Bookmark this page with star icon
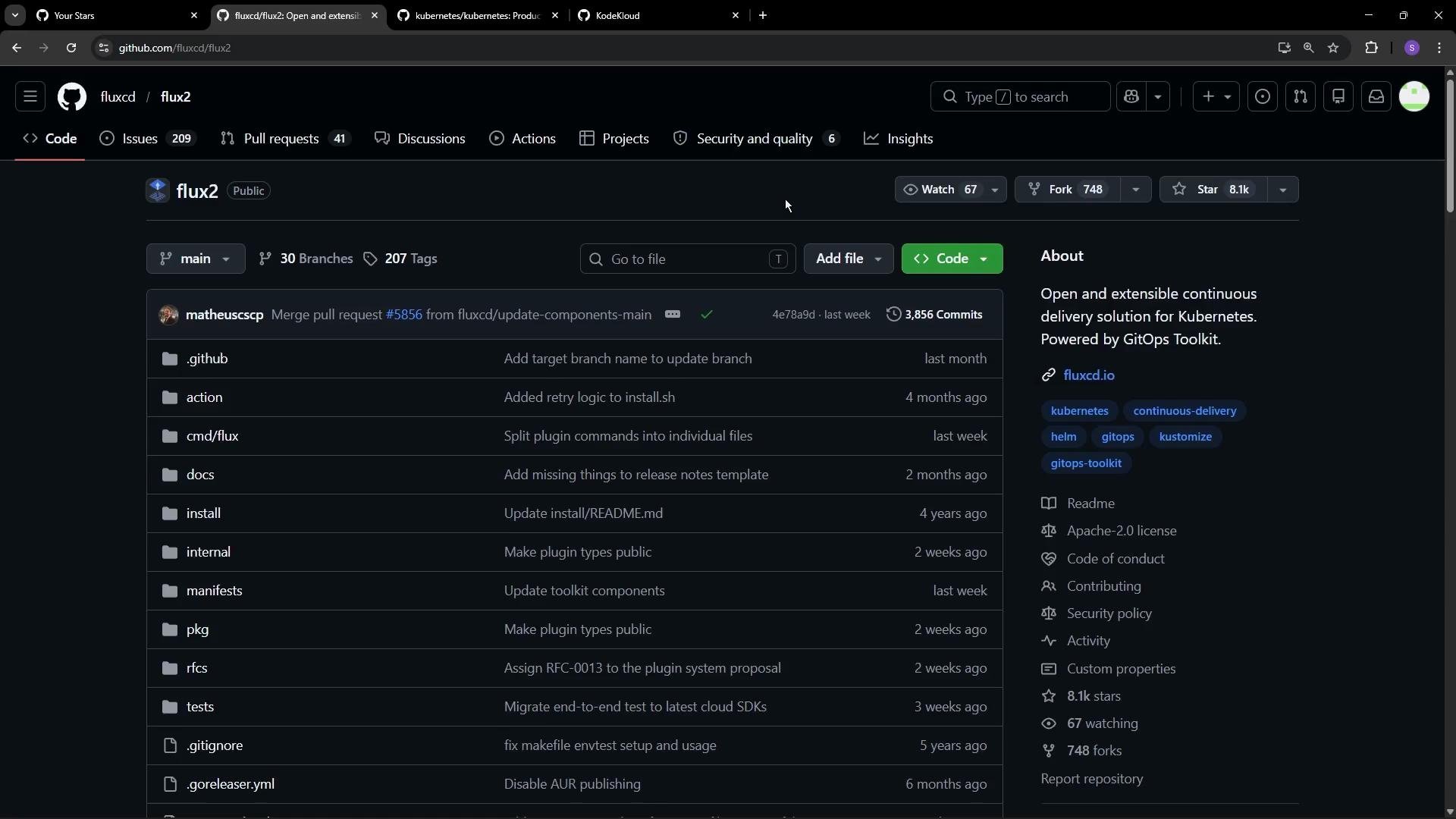The height and width of the screenshot is (819, 1456). pyautogui.click(x=1333, y=48)
